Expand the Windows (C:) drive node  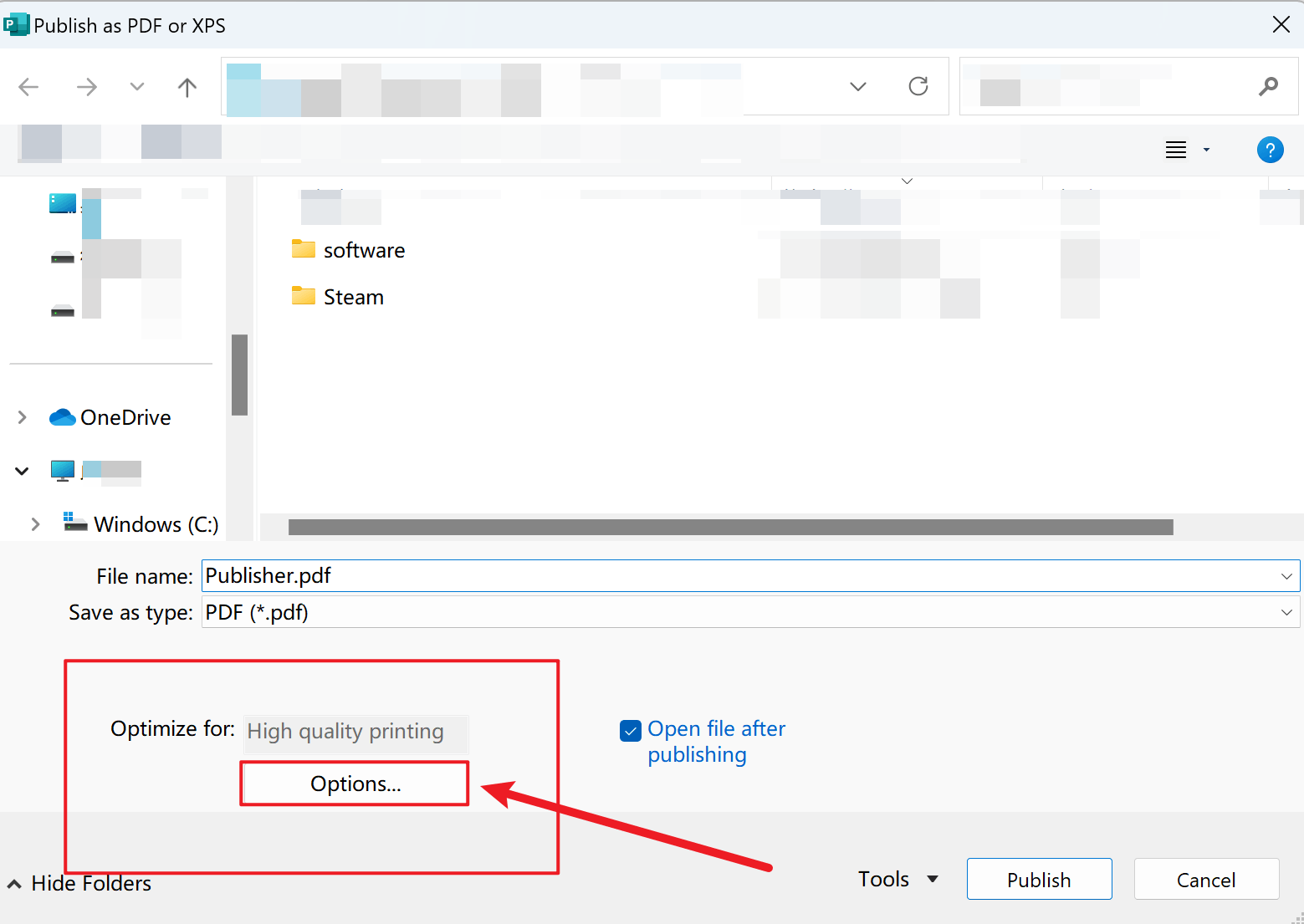[x=35, y=524]
